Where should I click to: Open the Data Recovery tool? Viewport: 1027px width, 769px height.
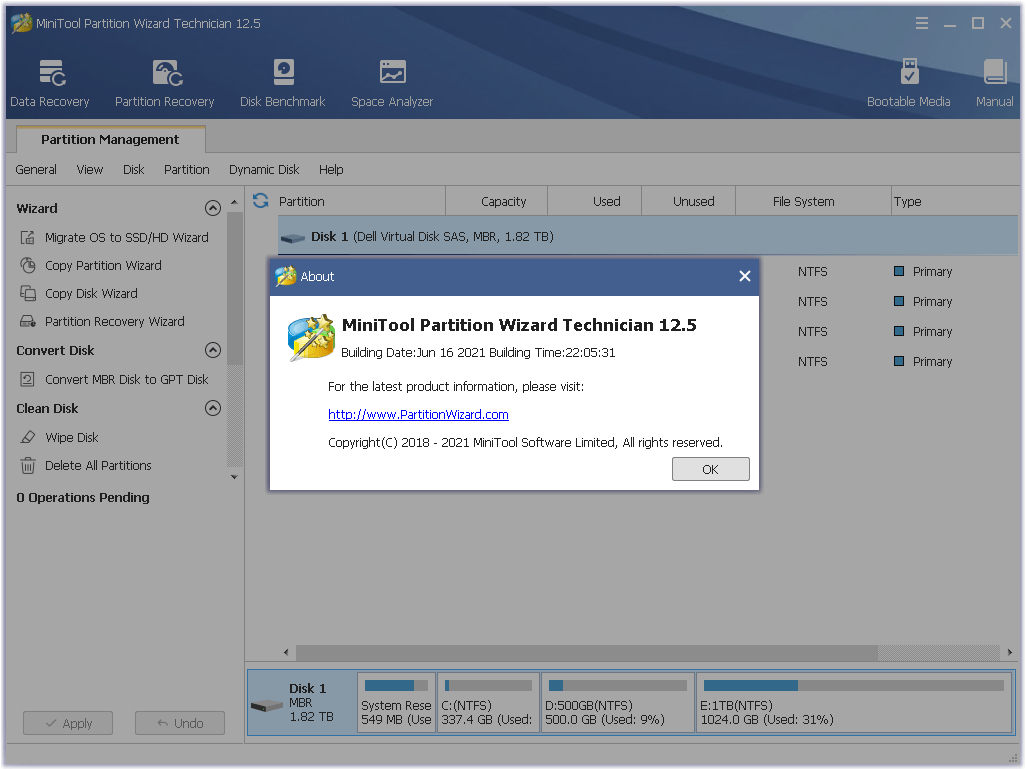50,83
